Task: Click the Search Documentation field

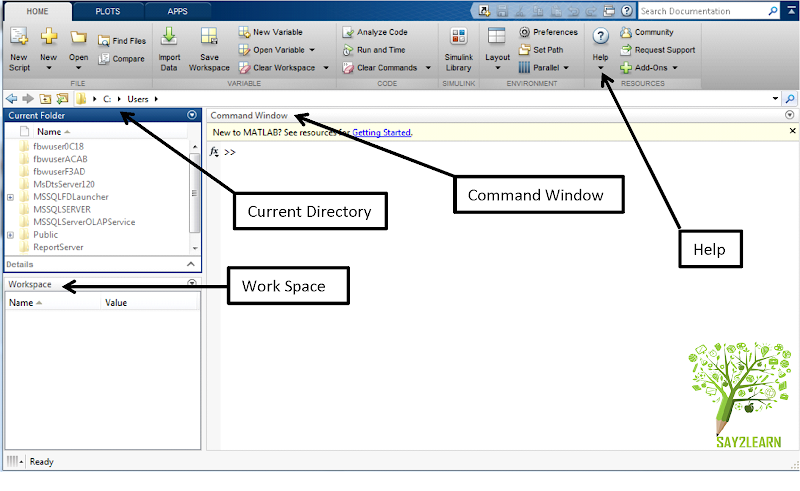Action: click(703, 11)
